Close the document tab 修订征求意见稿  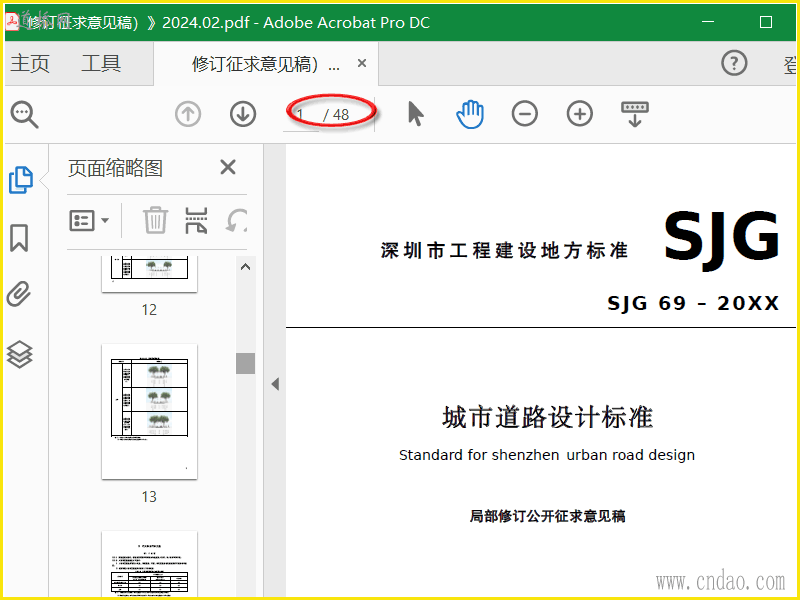362,63
